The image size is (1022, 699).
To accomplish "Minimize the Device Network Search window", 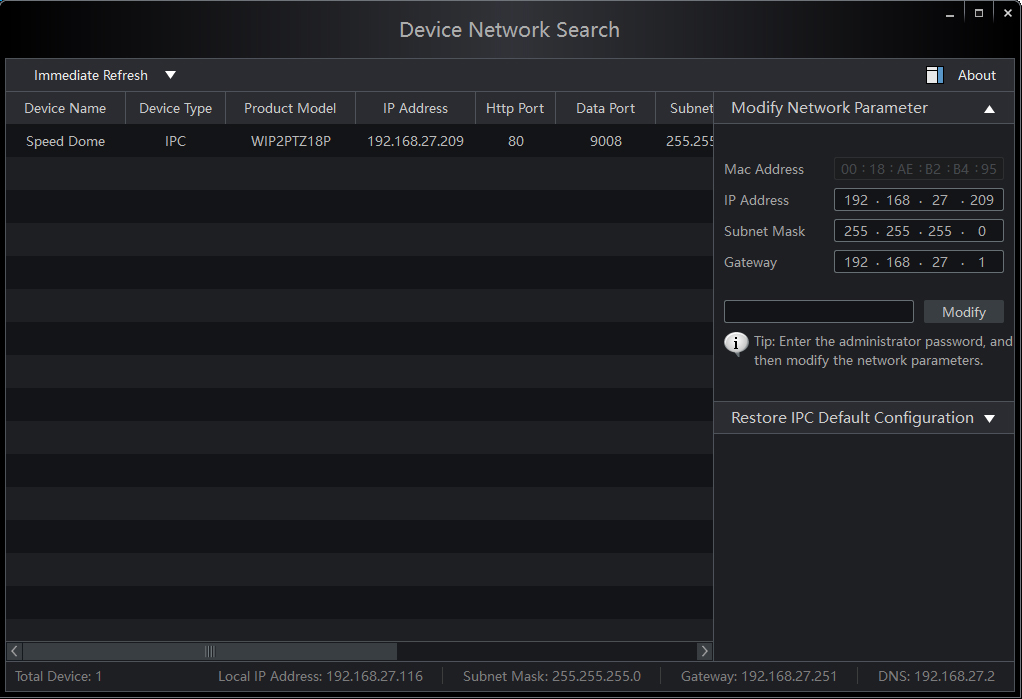I will click(x=950, y=13).
